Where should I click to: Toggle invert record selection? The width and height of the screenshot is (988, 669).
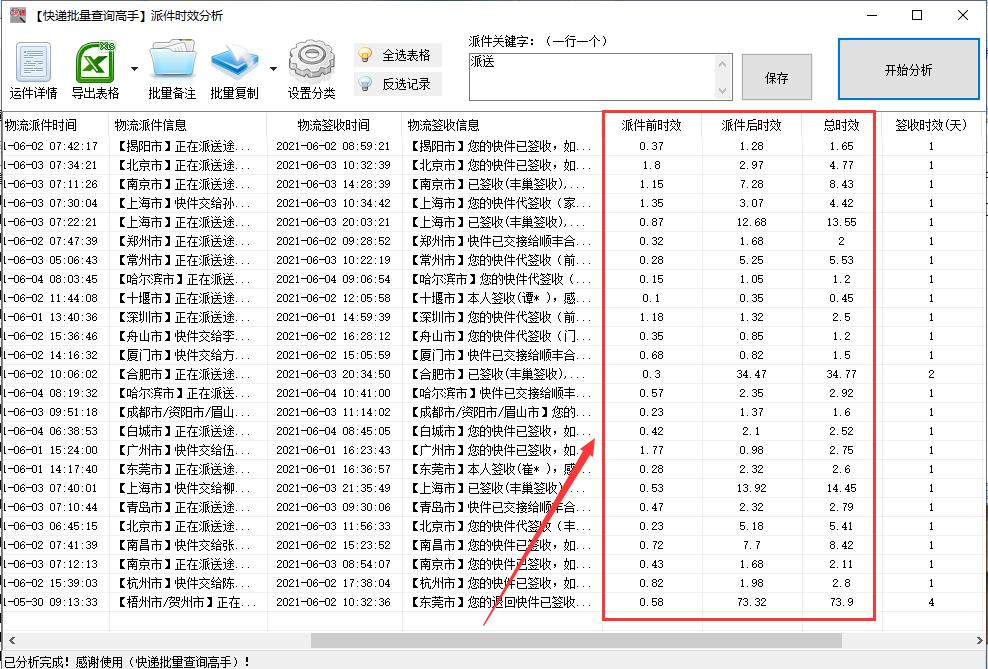398,84
